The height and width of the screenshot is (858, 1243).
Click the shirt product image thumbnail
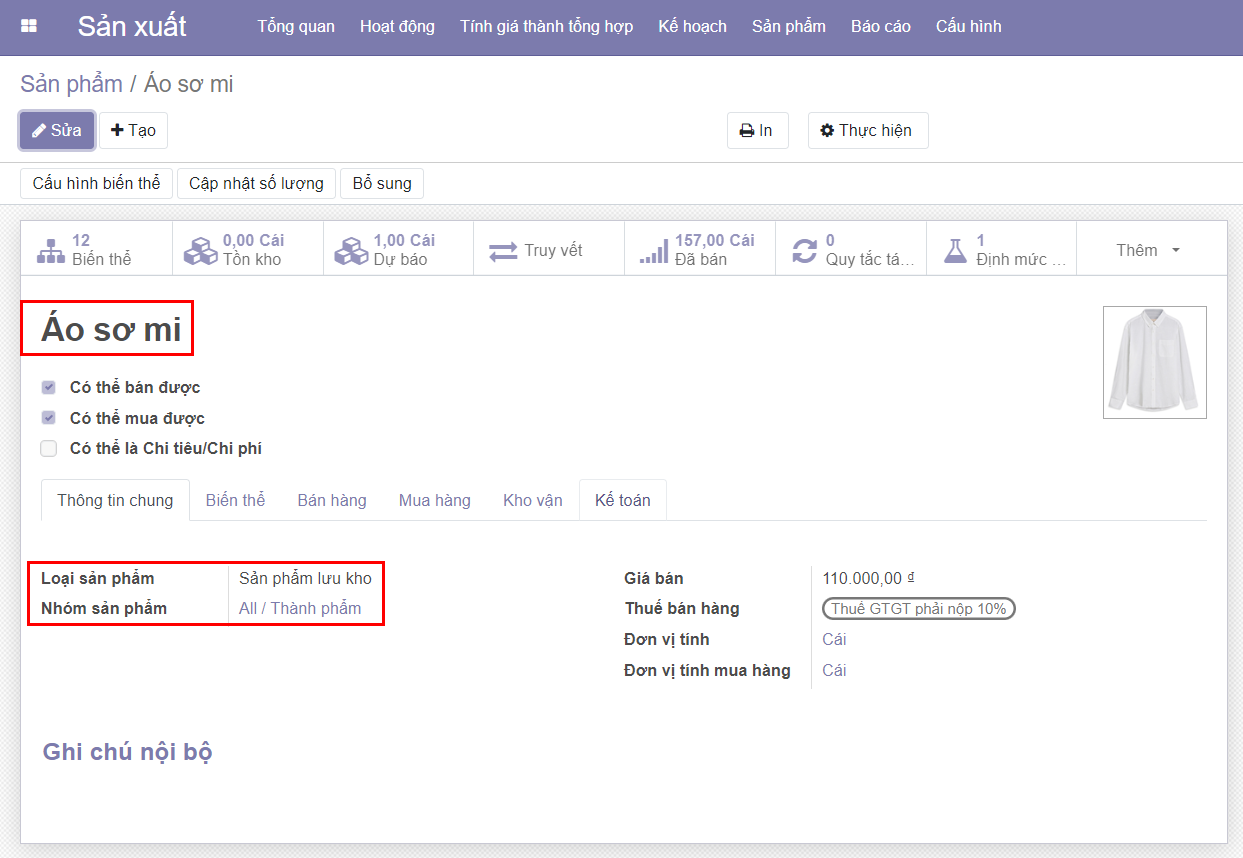pos(1154,362)
